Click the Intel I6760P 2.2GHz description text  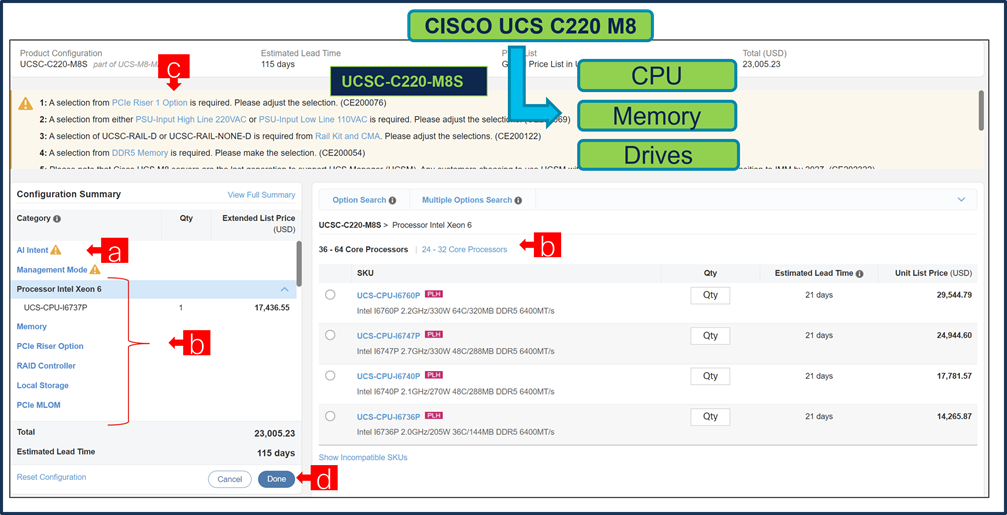455,311
